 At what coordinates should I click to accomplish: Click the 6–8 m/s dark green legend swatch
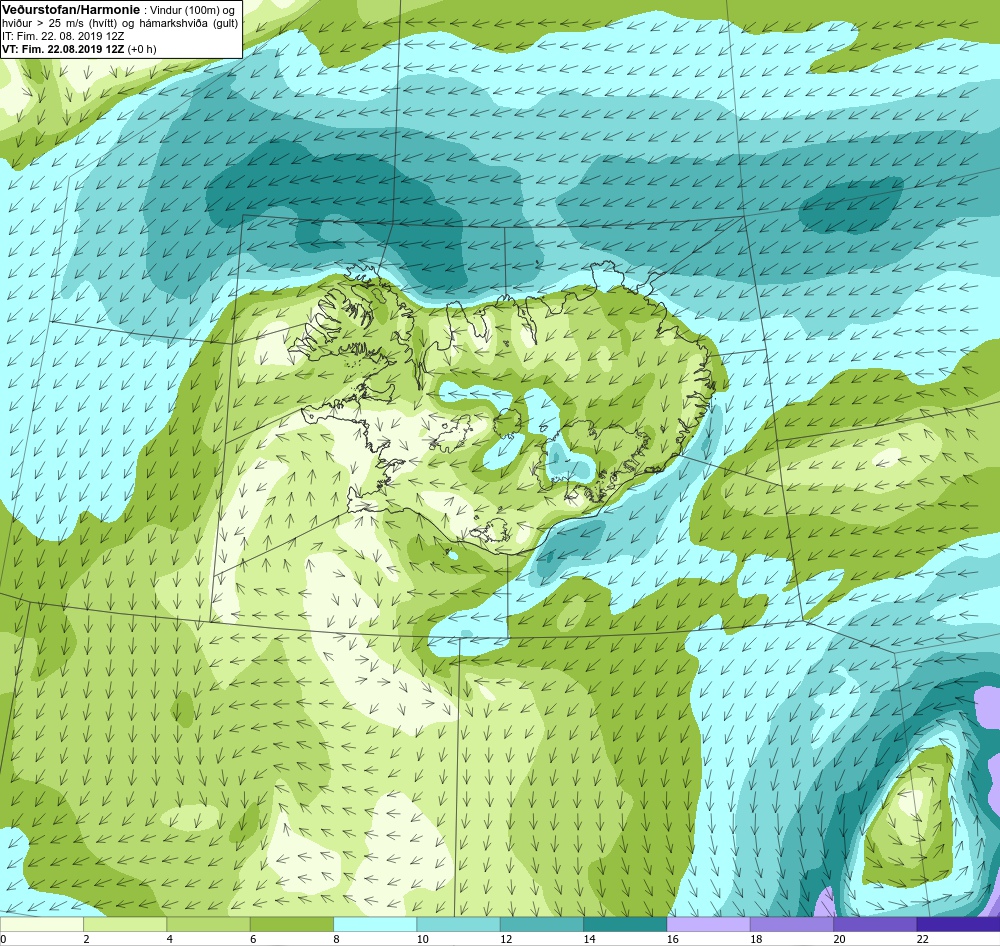pyautogui.click(x=291, y=924)
